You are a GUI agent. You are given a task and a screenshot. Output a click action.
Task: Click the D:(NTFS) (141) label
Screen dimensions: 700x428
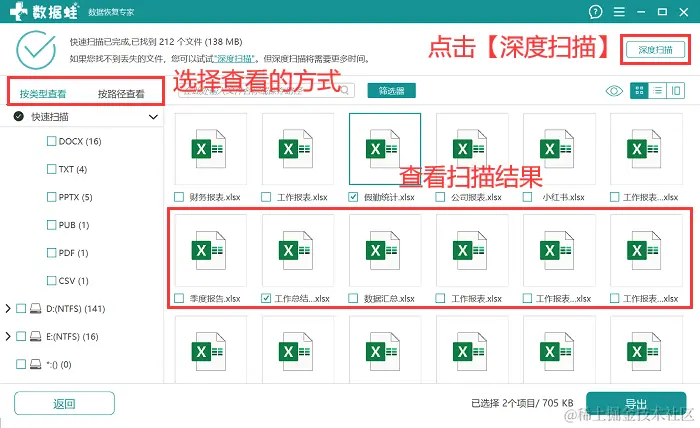[x=75, y=309]
